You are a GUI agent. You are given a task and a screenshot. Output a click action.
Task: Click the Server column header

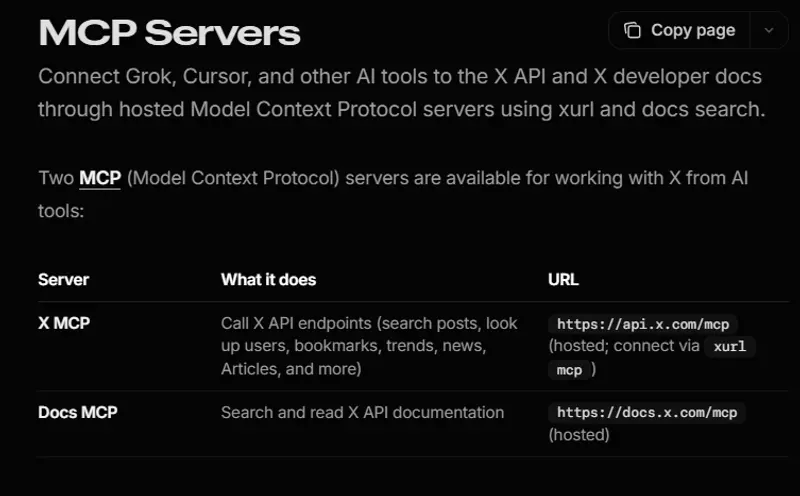point(64,280)
